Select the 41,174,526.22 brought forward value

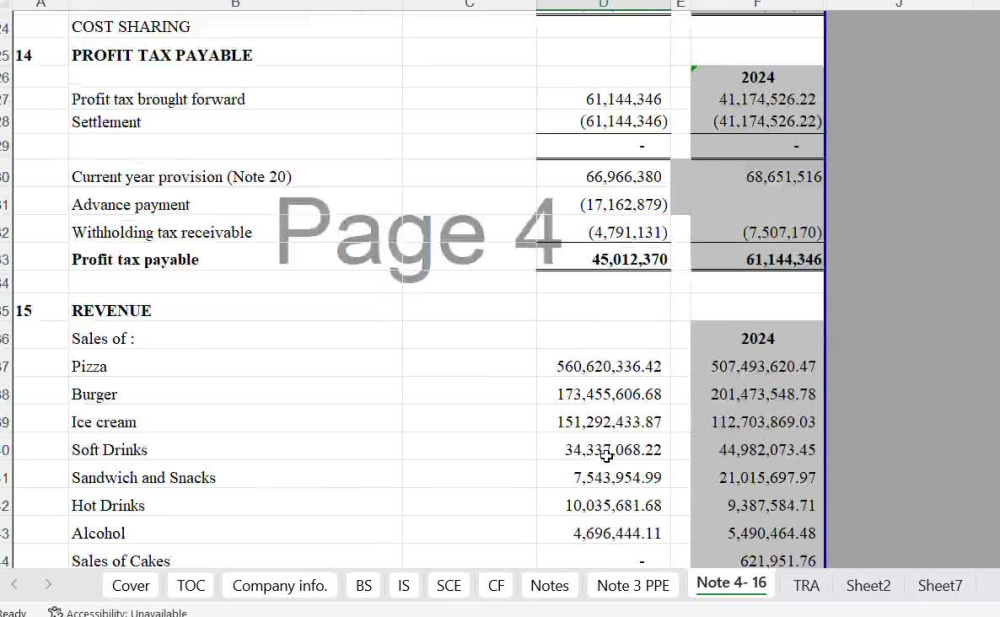point(767,100)
